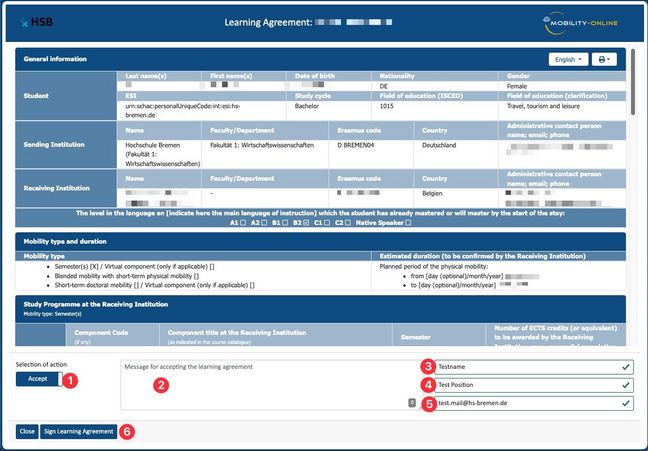This screenshot has width=648, height=451.
Task: Click the Sign Learning Agreement button
Action: pos(77,431)
